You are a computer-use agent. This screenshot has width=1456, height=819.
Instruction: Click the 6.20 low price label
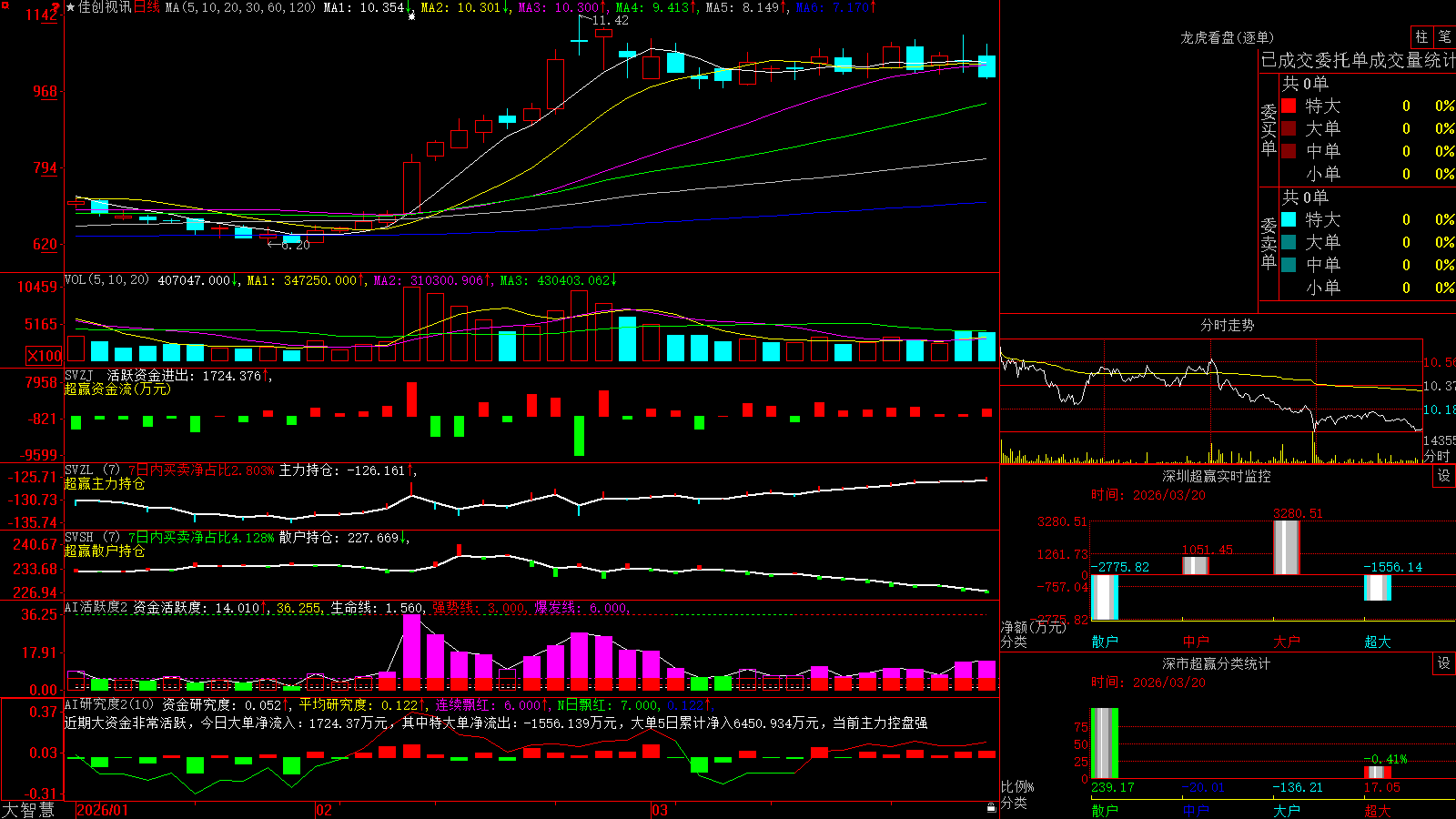coord(295,245)
